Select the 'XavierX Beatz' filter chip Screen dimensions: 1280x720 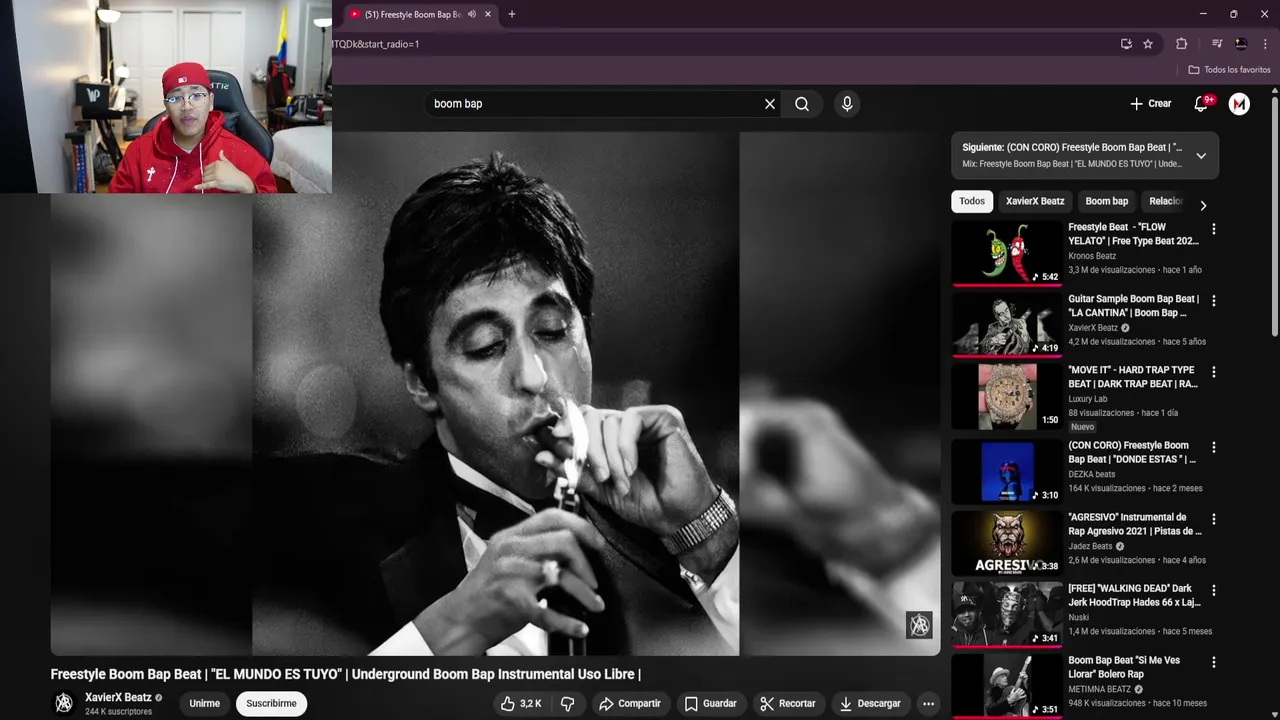point(1035,201)
